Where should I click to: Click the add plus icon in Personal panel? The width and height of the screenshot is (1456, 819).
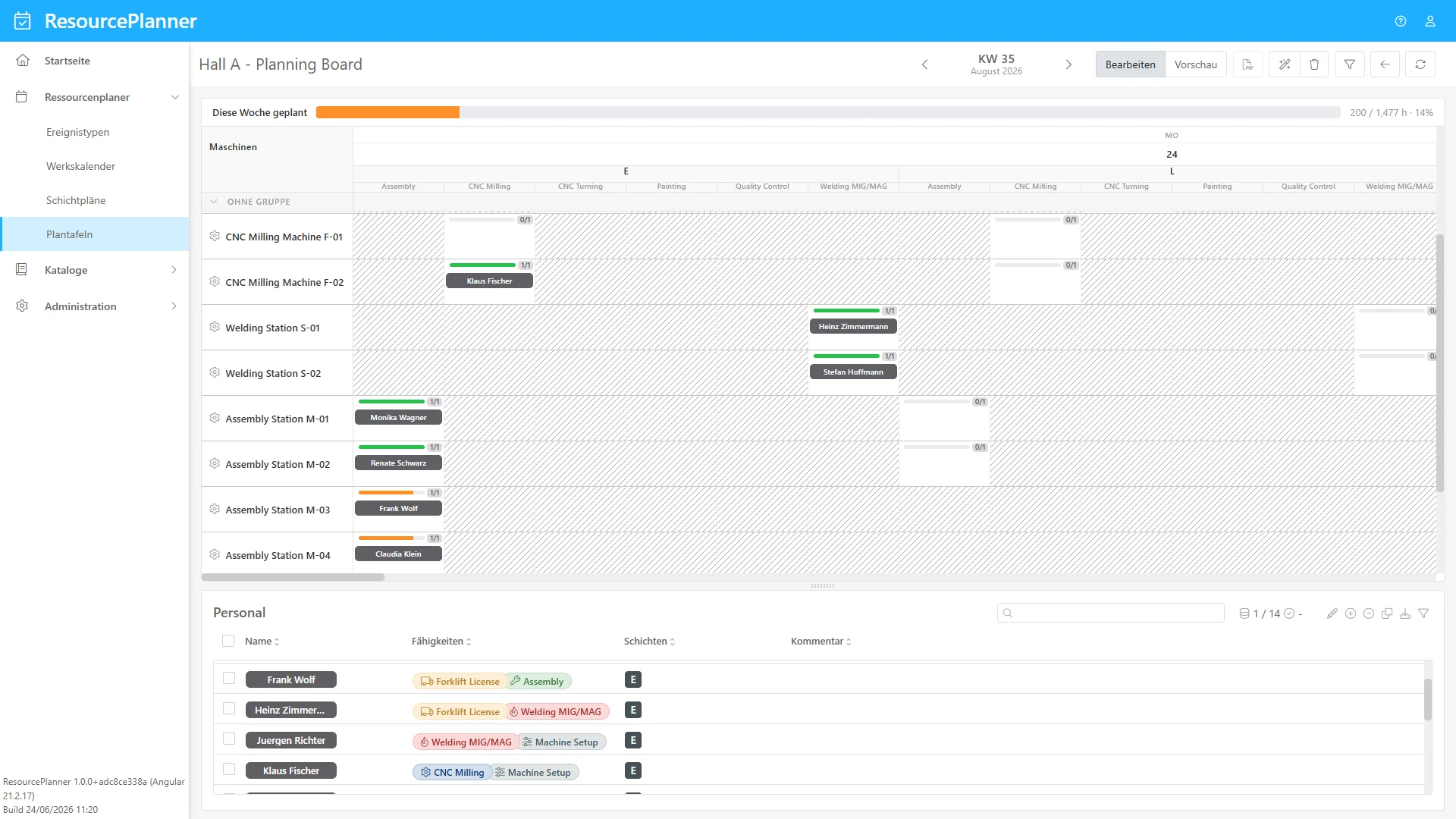pyautogui.click(x=1351, y=613)
